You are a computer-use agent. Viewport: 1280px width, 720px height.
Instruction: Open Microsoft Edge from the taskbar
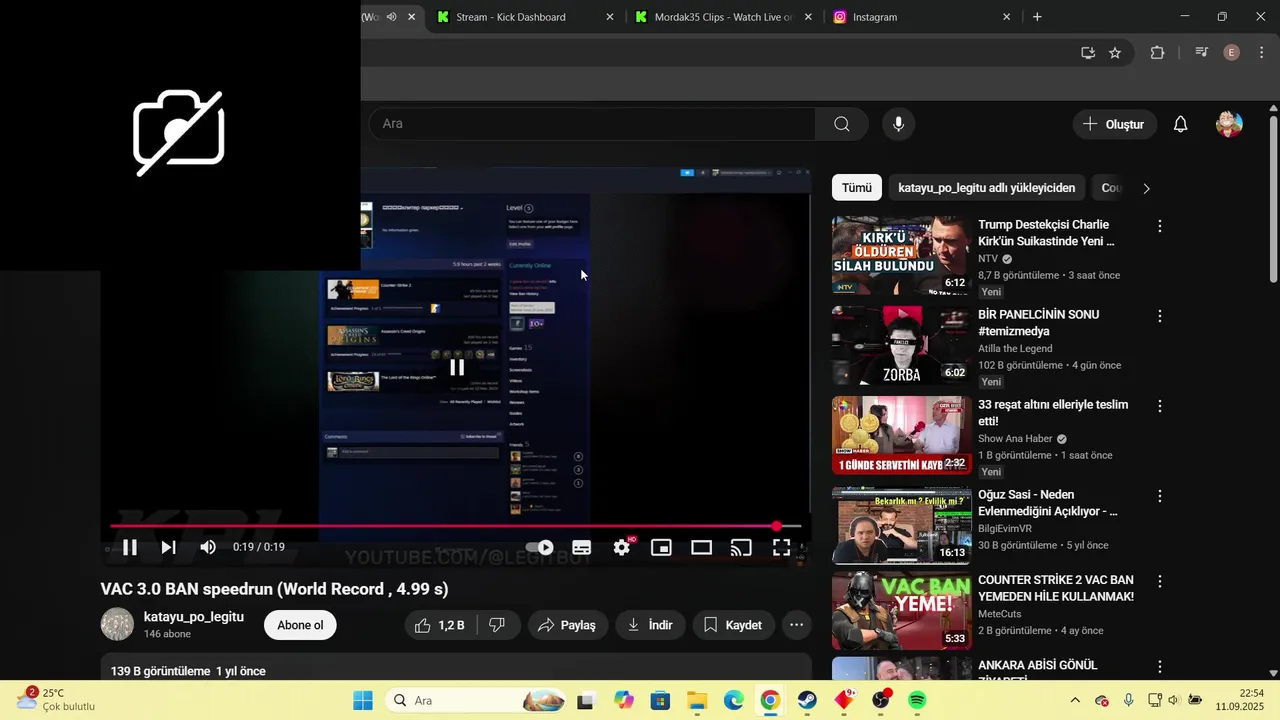734,701
